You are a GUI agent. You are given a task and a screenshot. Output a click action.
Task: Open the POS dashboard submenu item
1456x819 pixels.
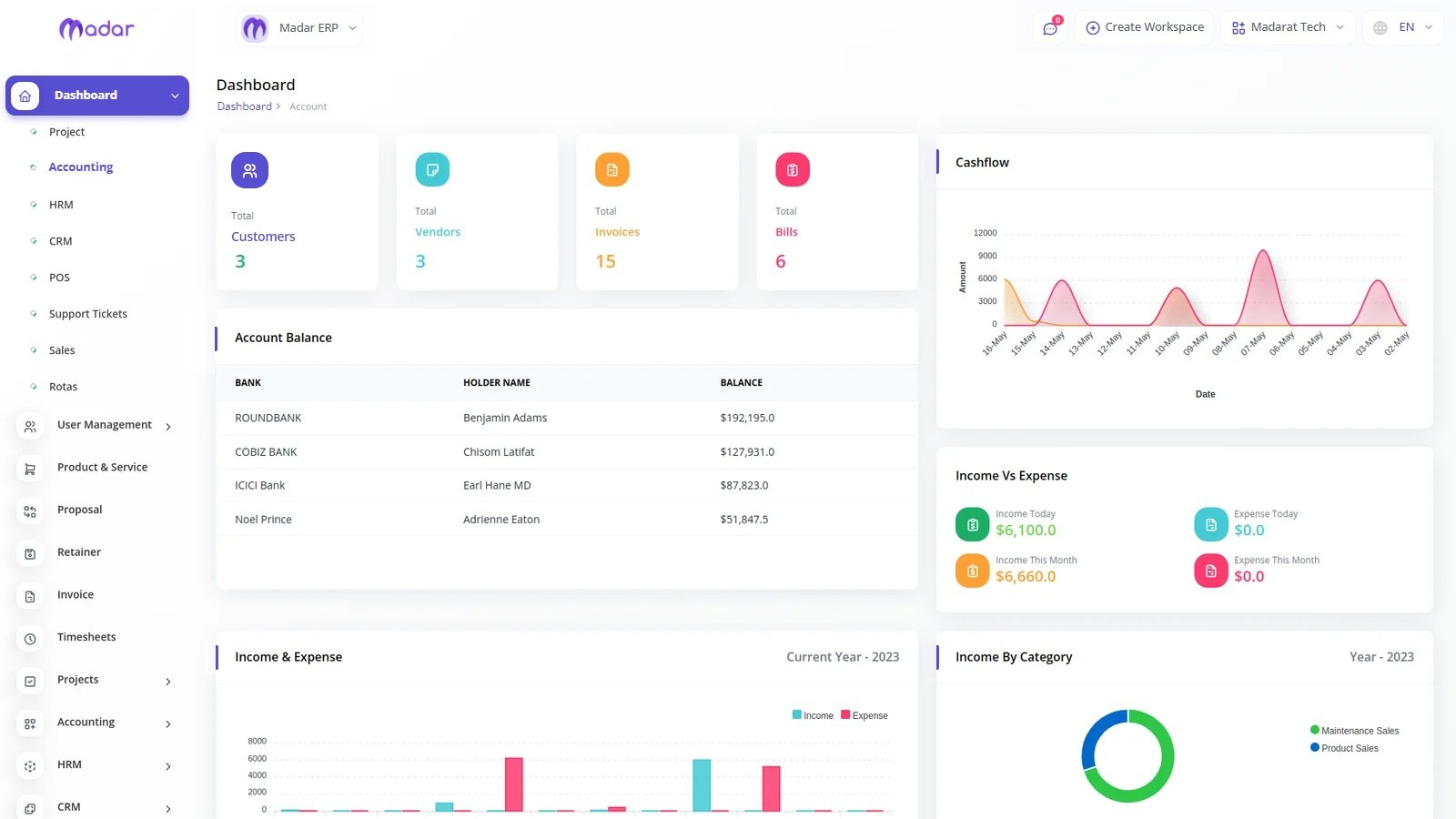(59, 278)
